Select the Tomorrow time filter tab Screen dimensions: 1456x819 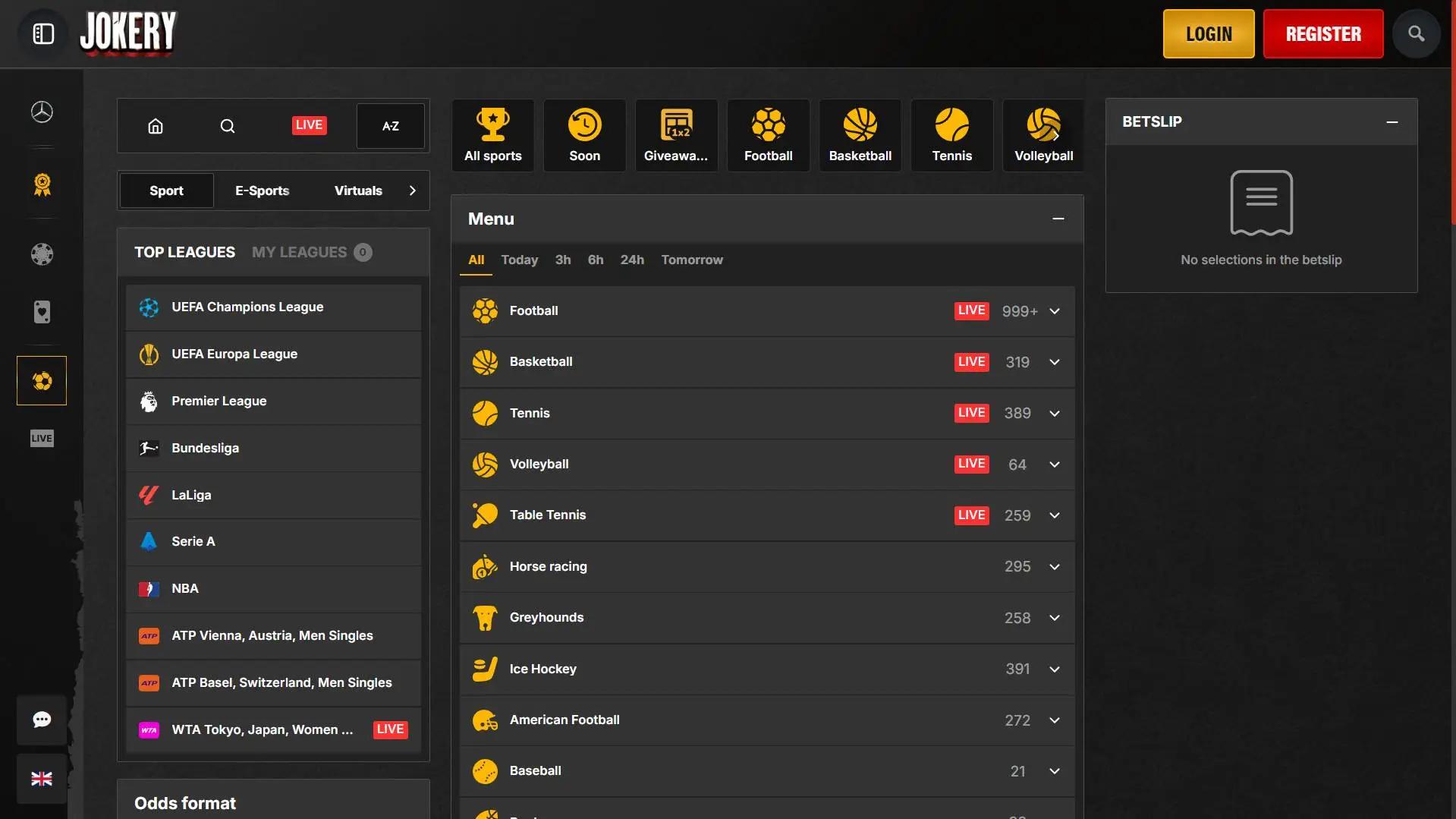(691, 260)
